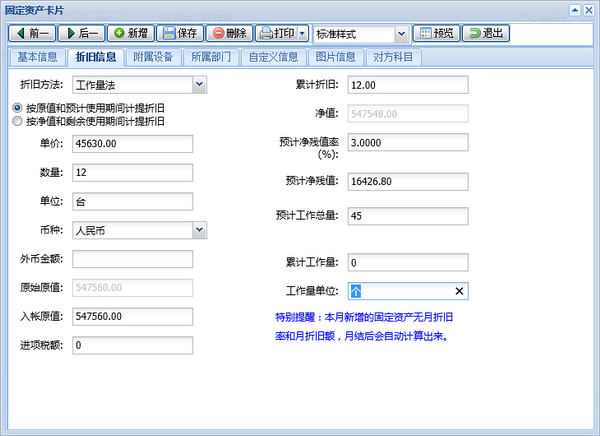Click the 预计工作总量 input field
This screenshot has width=600, height=436.
pyautogui.click(x=408, y=216)
